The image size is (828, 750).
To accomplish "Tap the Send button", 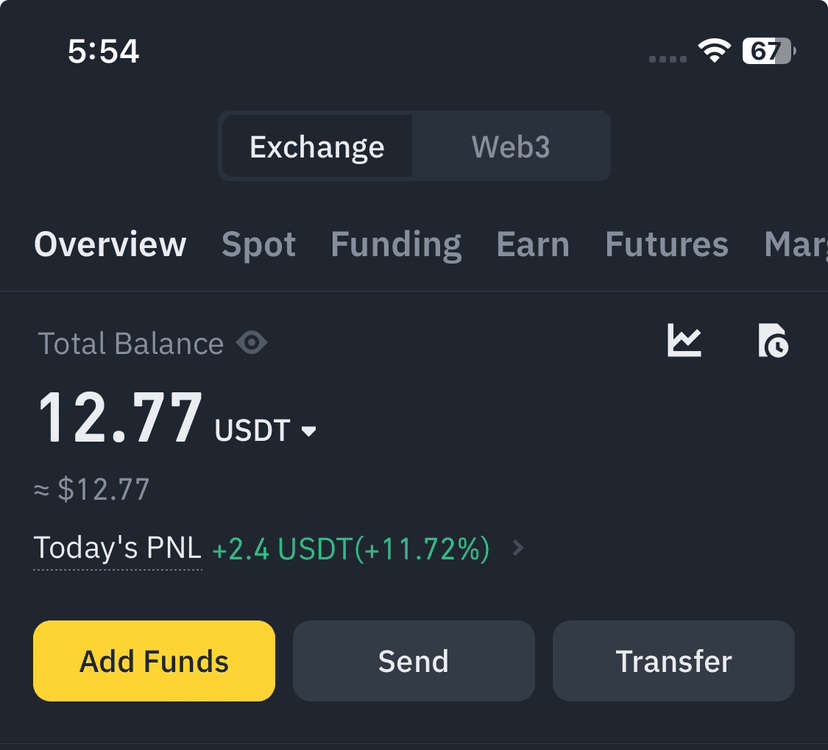I will [413, 661].
